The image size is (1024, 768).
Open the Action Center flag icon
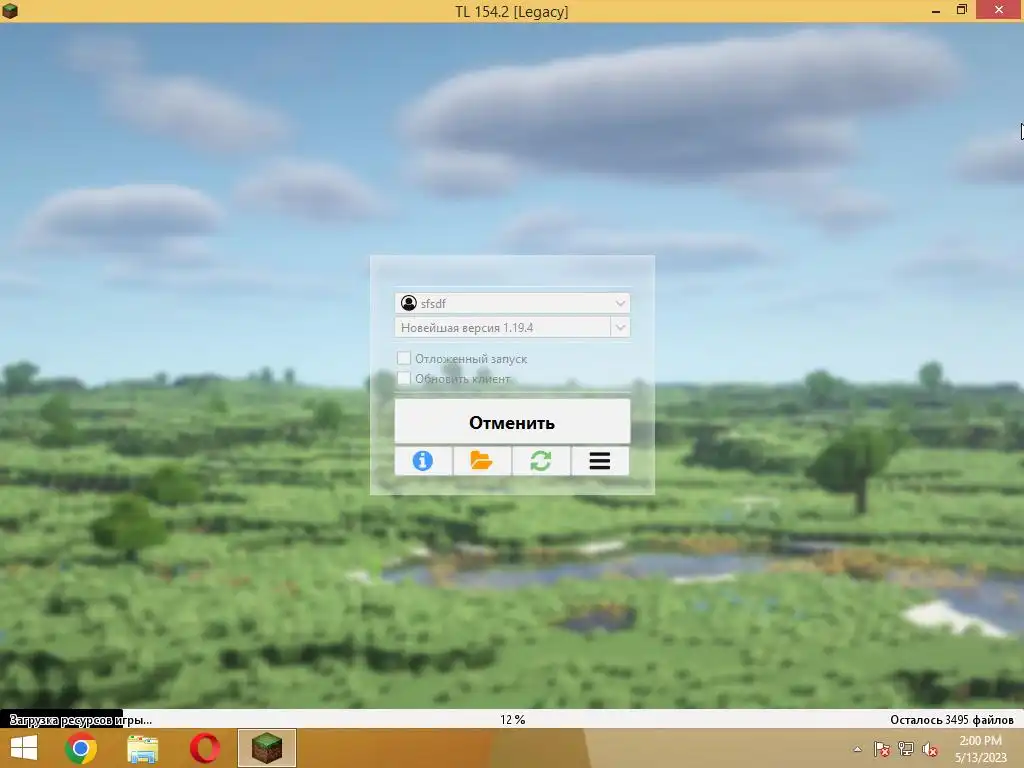pos(882,749)
